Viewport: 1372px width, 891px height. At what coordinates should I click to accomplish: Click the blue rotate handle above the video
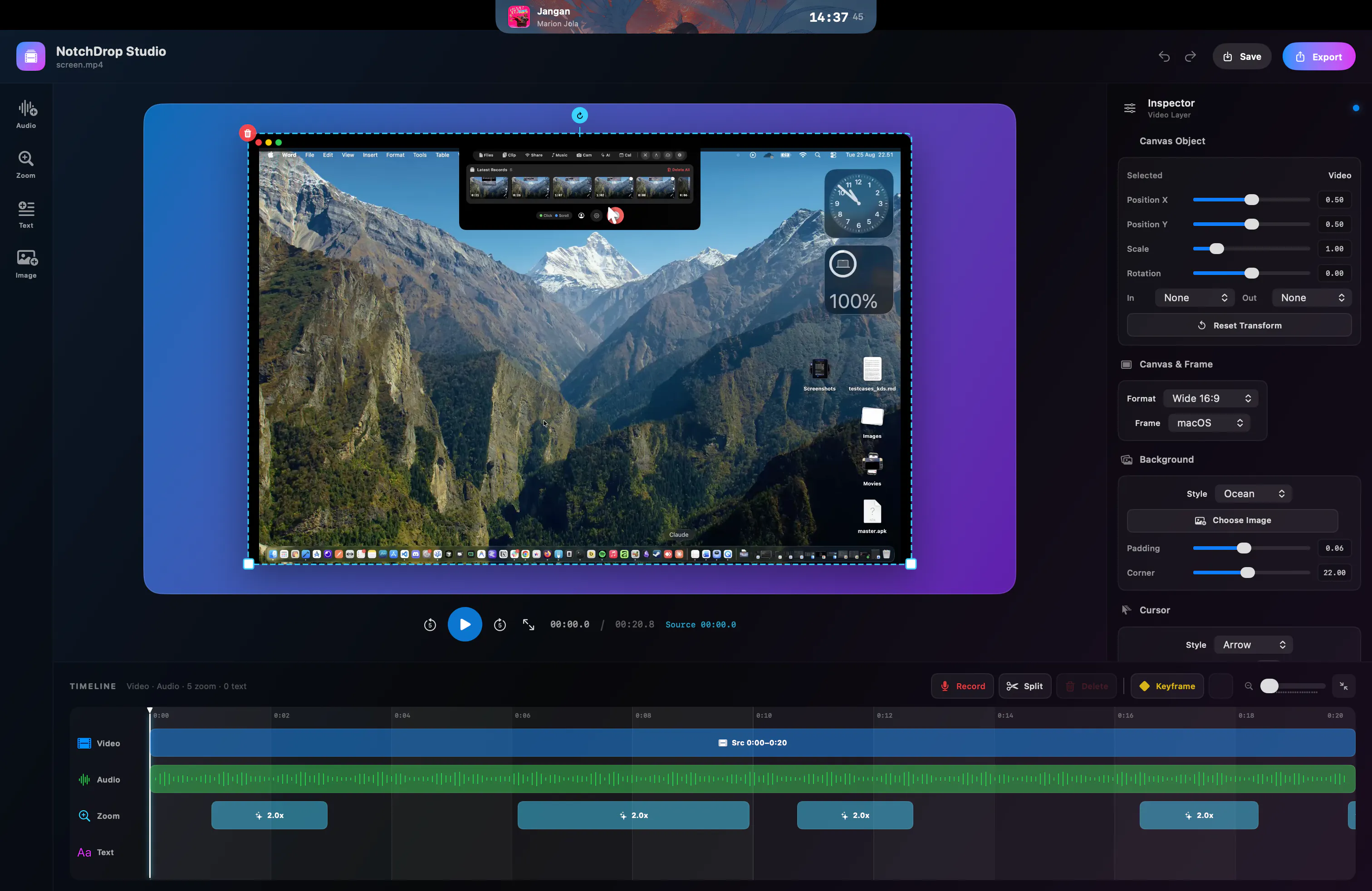coord(579,115)
